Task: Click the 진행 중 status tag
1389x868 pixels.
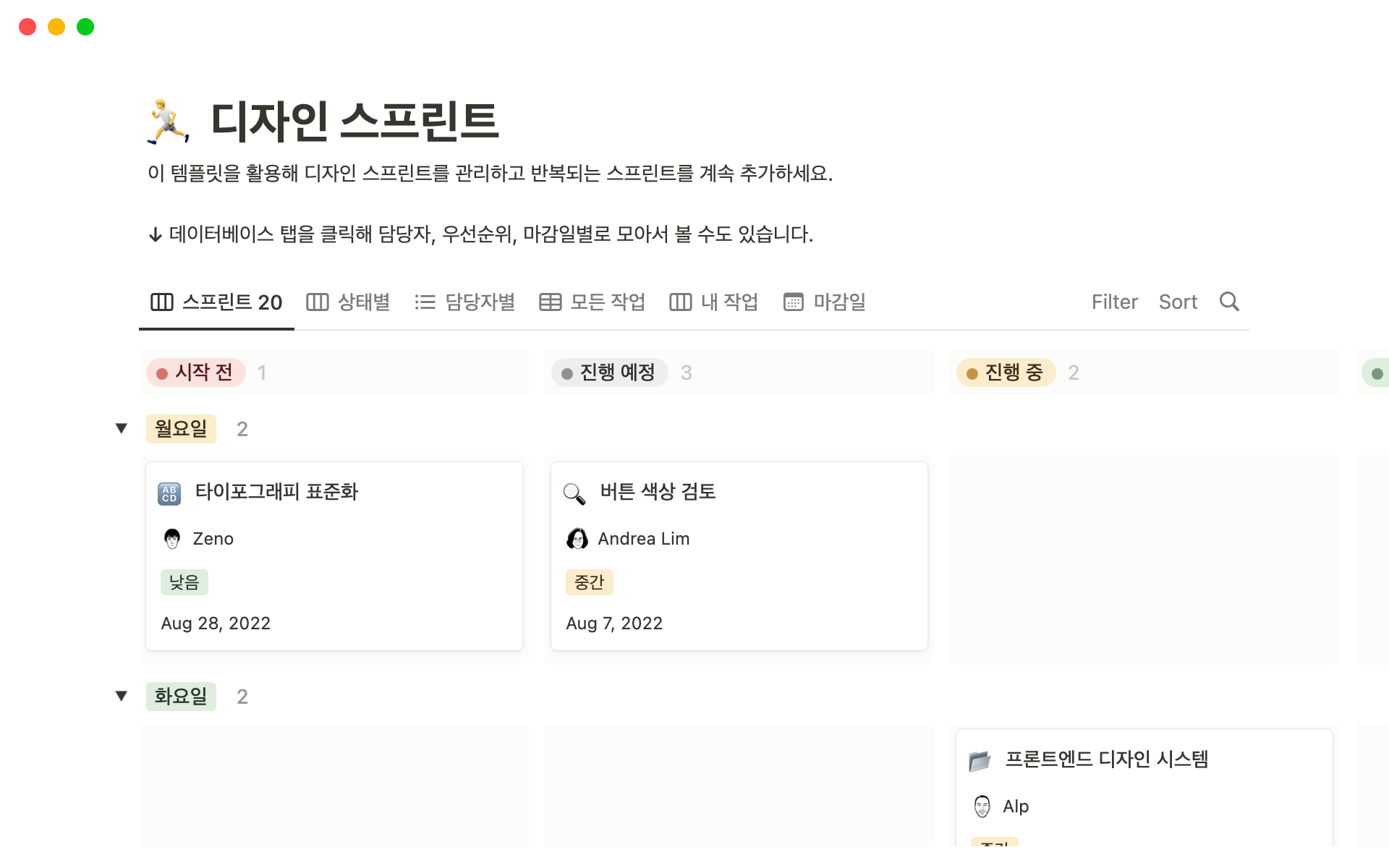Action: (1006, 373)
